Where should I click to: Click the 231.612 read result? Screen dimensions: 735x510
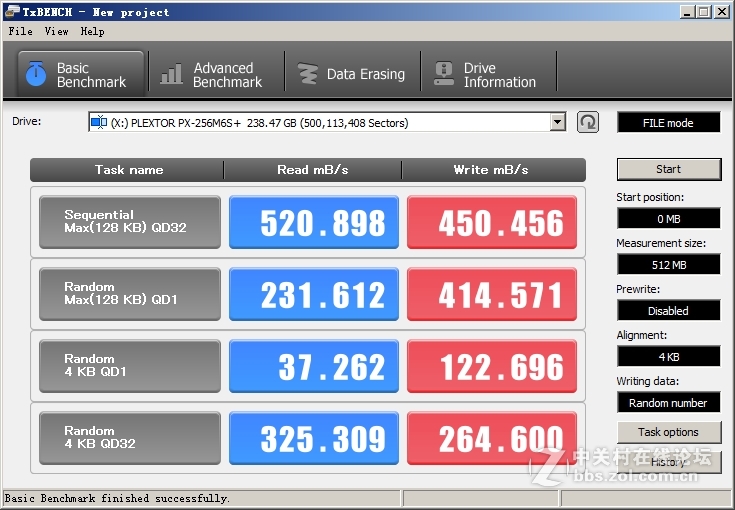coord(314,294)
